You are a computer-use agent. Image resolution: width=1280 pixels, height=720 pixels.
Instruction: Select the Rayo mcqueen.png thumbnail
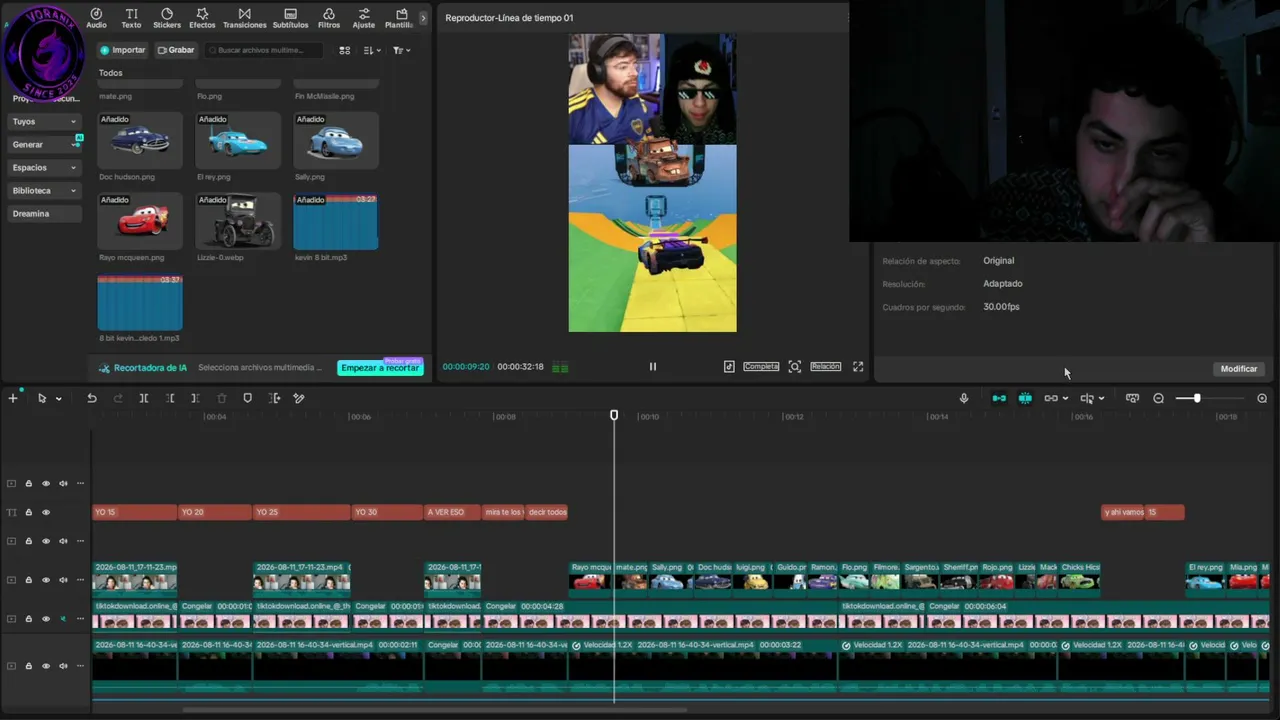(140, 221)
